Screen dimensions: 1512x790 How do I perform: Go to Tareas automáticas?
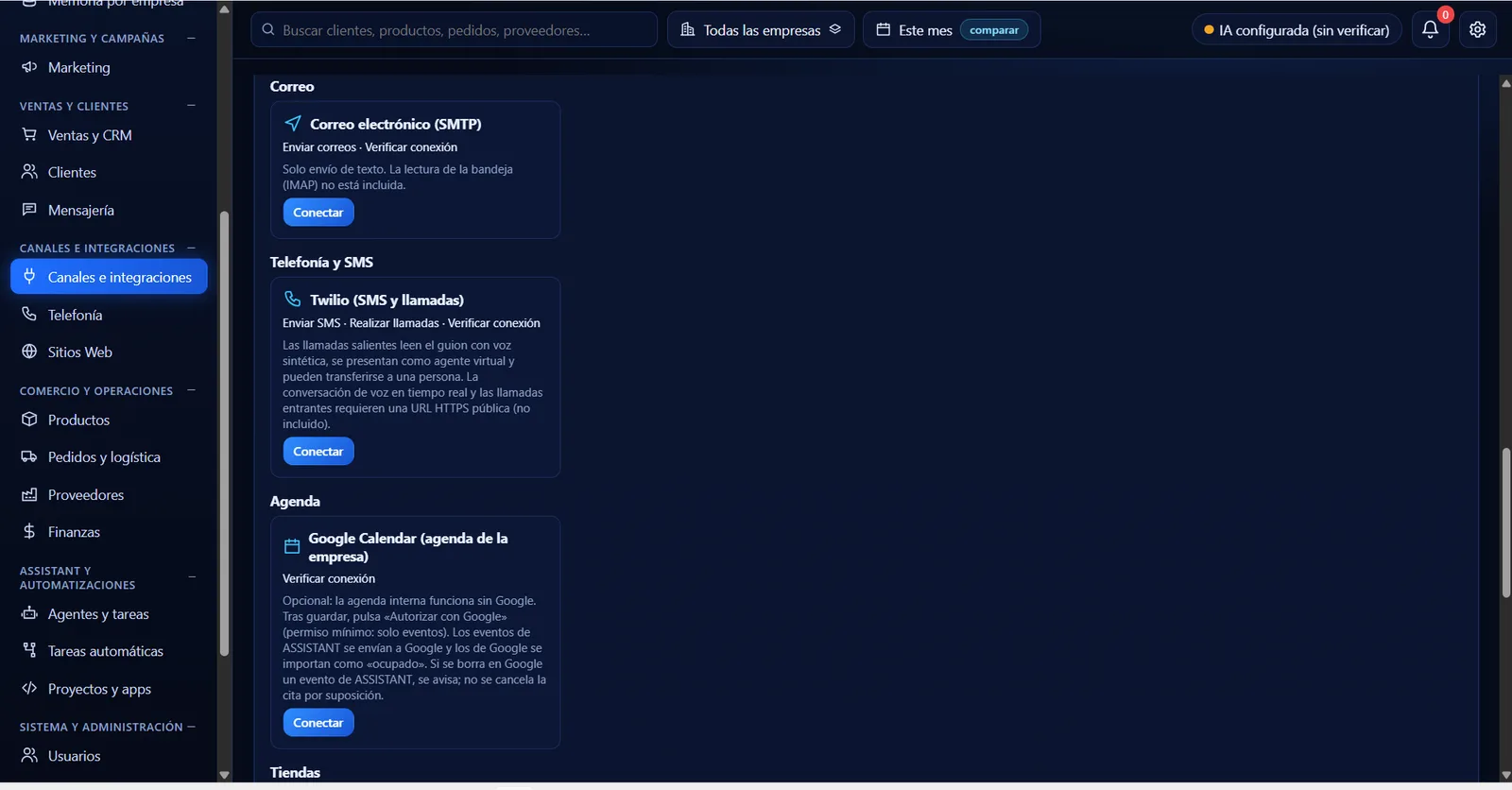pos(109,651)
